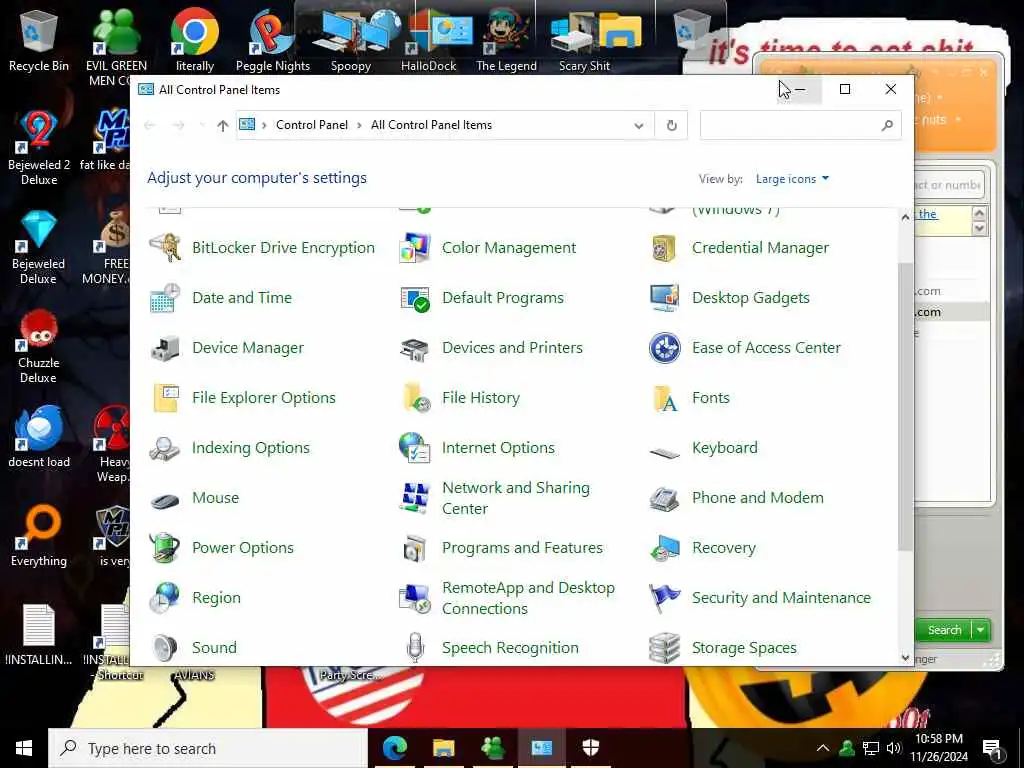This screenshot has height=768, width=1024.
Task: Select the EVIL GREEN MEN desktop shortcut
Action: 116,47
